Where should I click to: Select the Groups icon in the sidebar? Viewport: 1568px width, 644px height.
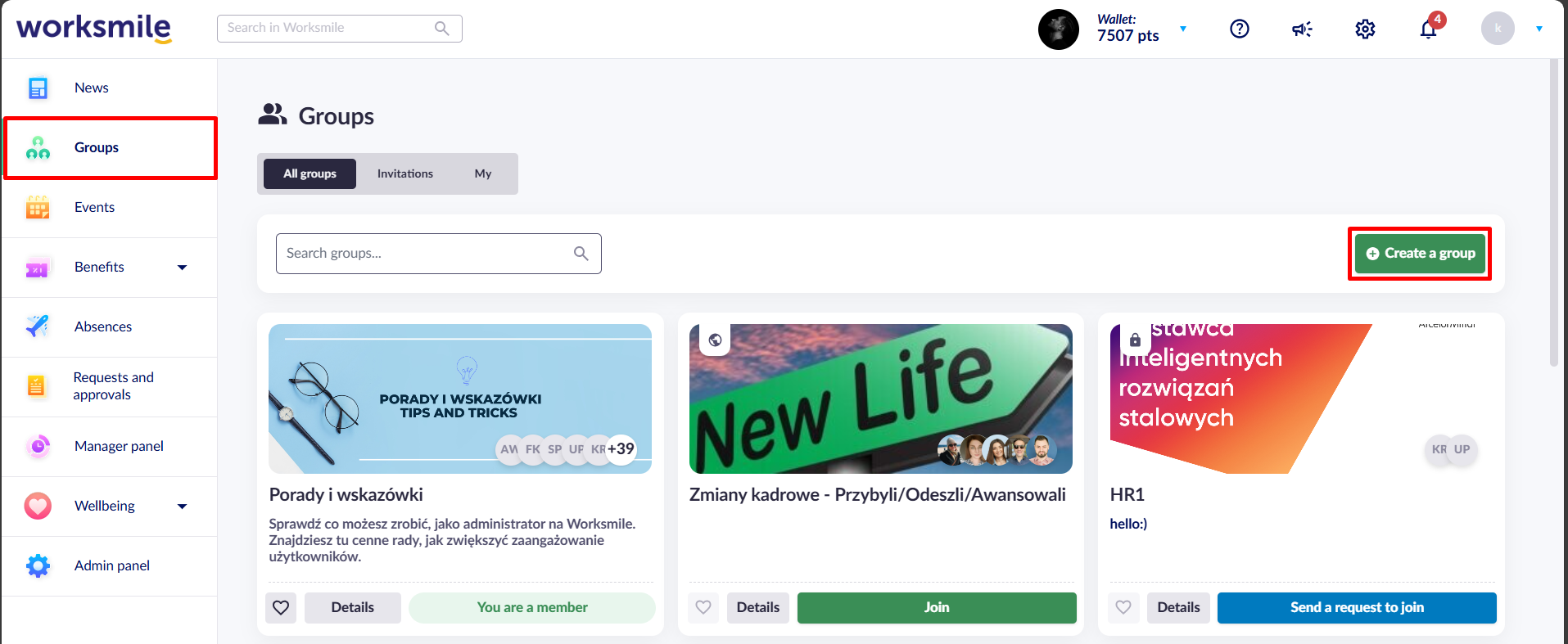tap(38, 147)
